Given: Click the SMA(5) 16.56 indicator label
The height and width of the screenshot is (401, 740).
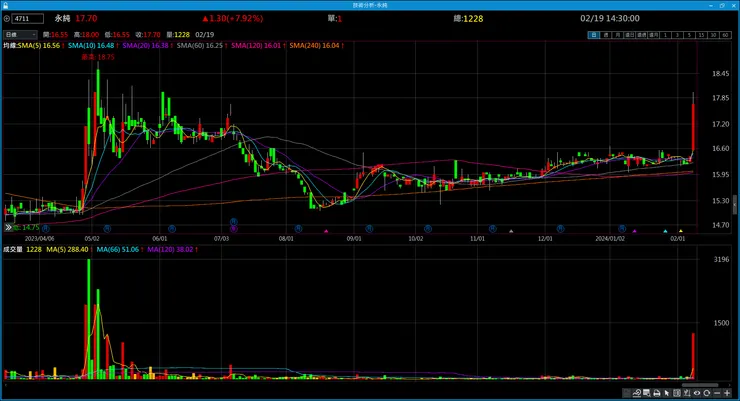Looking at the screenshot, I should tap(39, 45).
